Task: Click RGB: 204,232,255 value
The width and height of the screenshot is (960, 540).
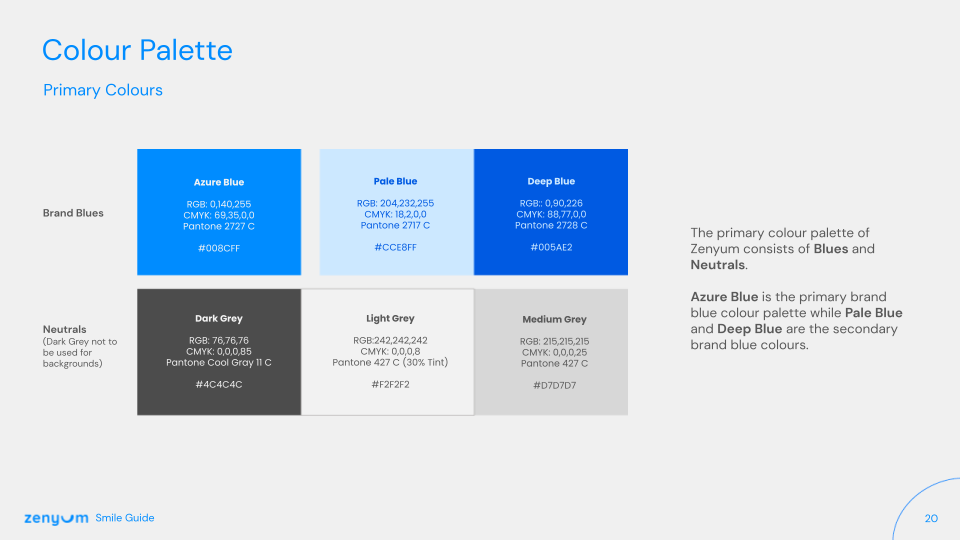Action: [x=395, y=203]
